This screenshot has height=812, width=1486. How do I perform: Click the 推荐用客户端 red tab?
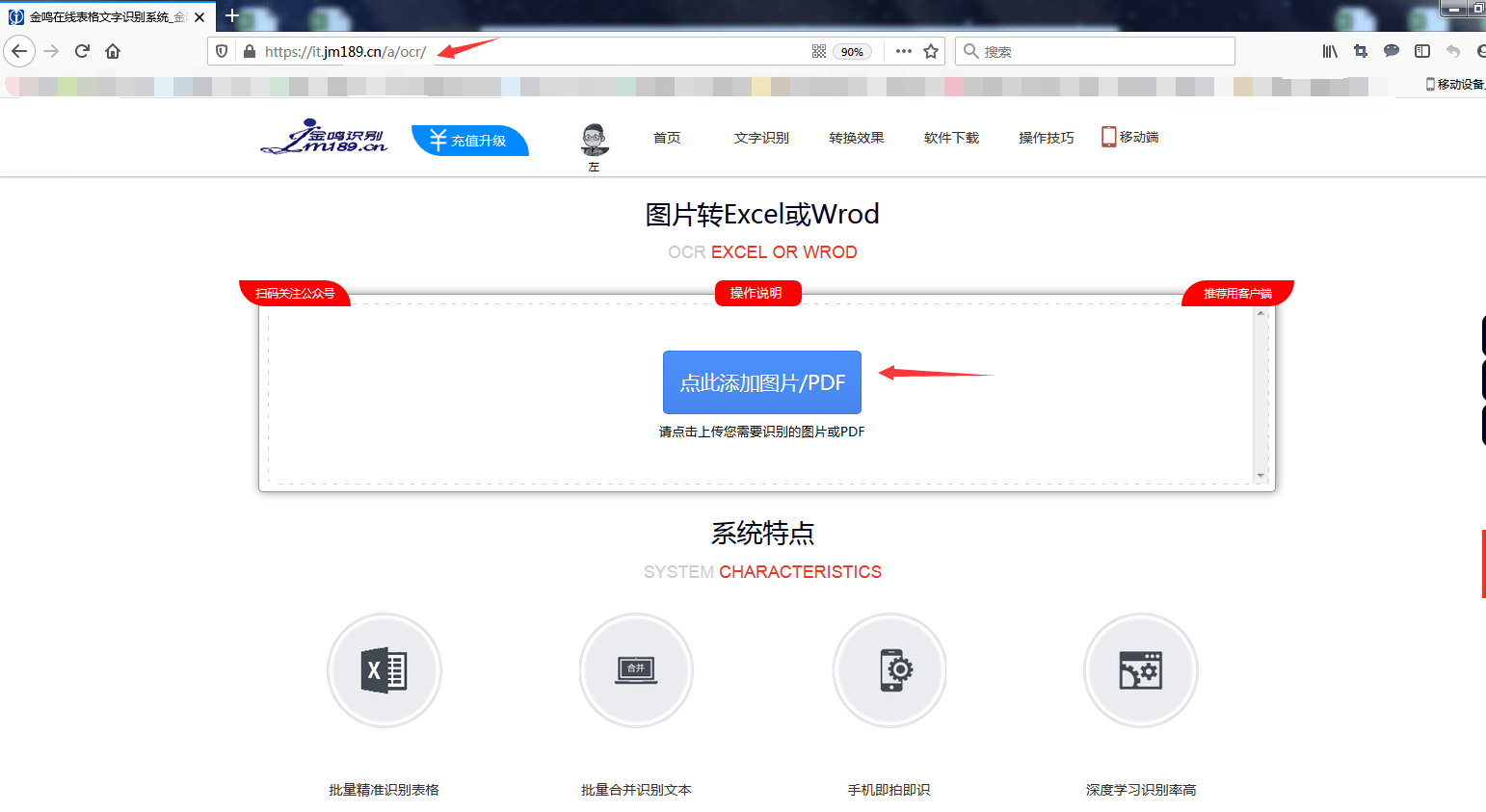1237,293
